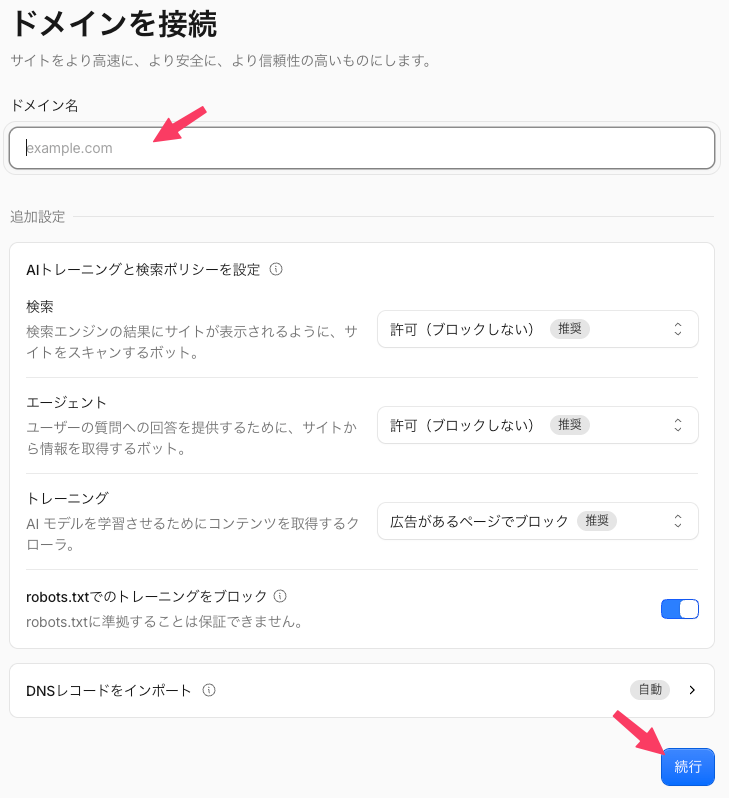This screenshot has width=729, height=798.
Task: Click the up-down chevron icon in 検索 selector
Action: (678, 329)
